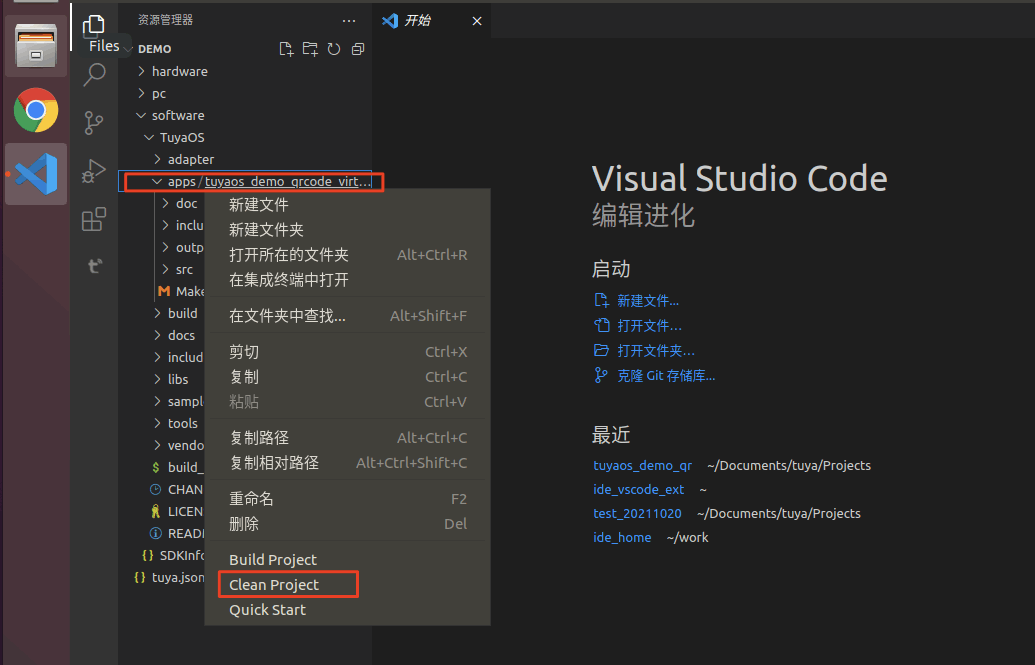1035x665 pixels.
Task: Choose 在文件夹中查找 menu entry
Action: [348, 316]
